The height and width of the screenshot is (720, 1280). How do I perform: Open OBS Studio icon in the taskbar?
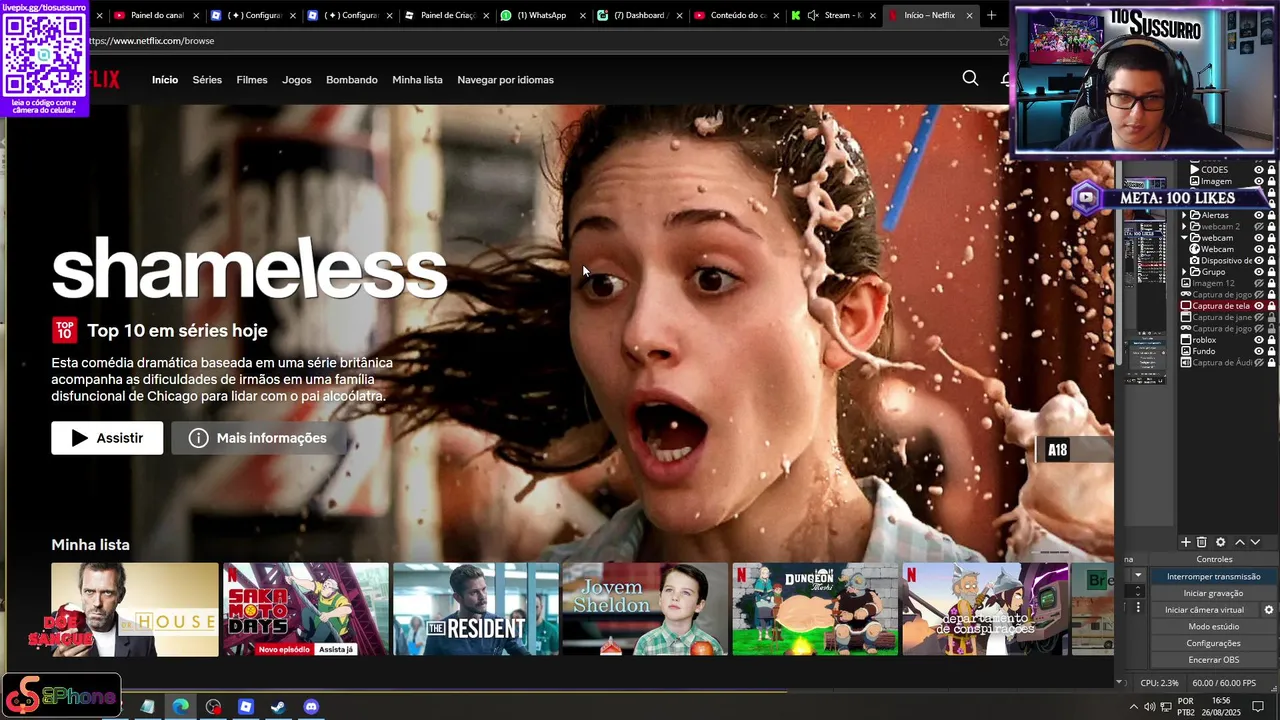pos(213,707)
